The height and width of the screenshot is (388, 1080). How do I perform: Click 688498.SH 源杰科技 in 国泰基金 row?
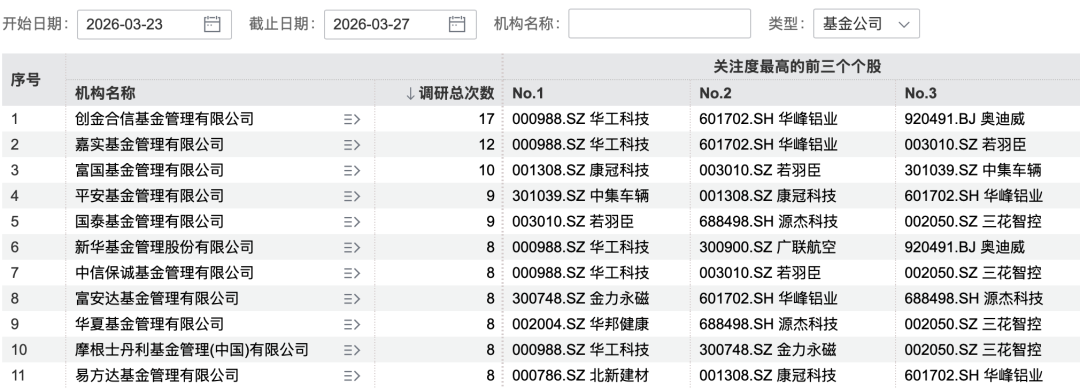769,222
